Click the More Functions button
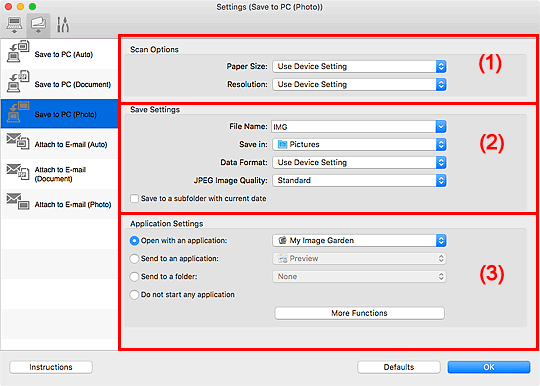The height and width of the screenshot is (386, 540). 359,313
